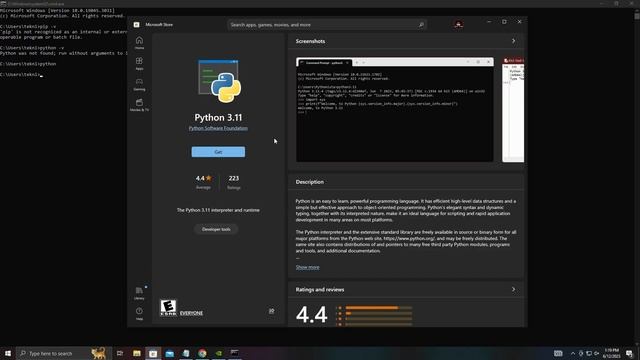The width and height of the screenshot is (640, 360).
Task: Open Task View on the taskbar
Action: tap(120, 353)
